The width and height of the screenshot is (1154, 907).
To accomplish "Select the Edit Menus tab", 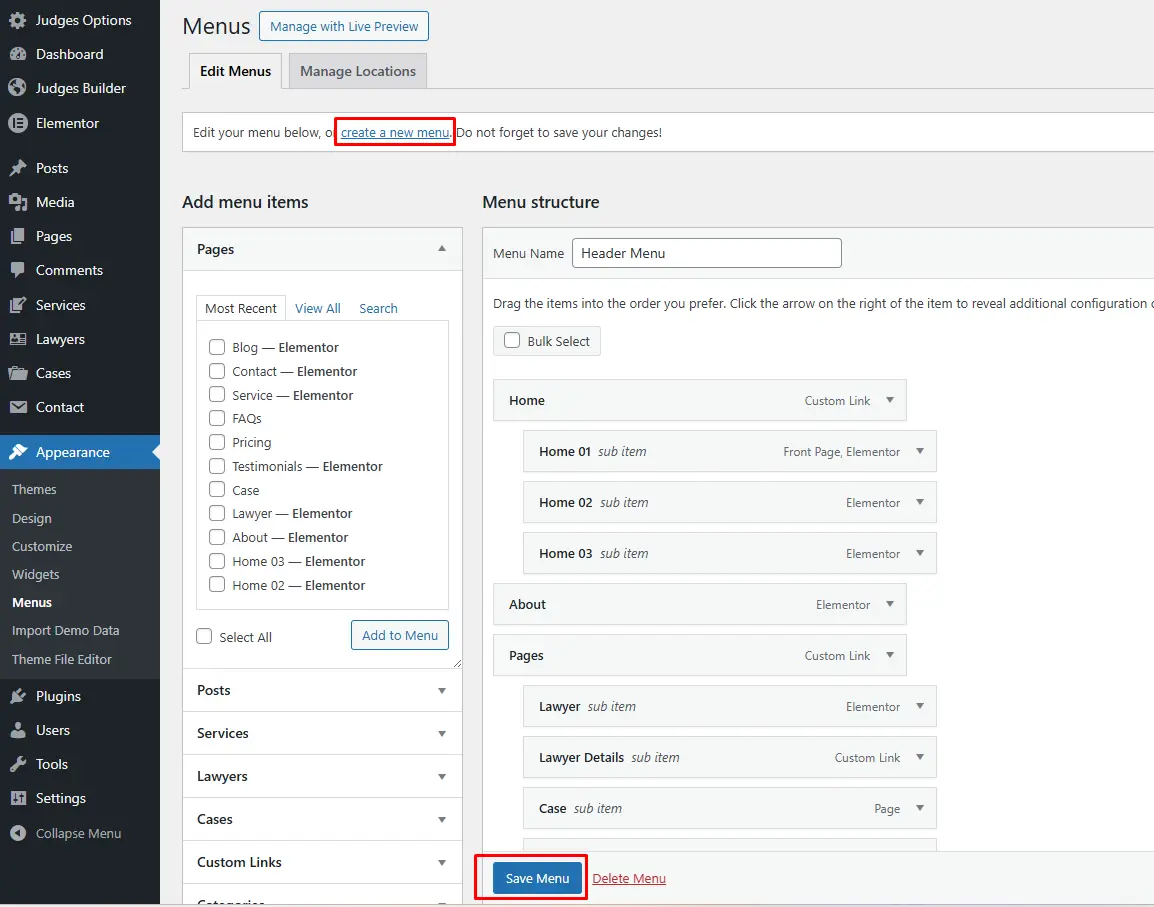I will [x=236, y=71].
